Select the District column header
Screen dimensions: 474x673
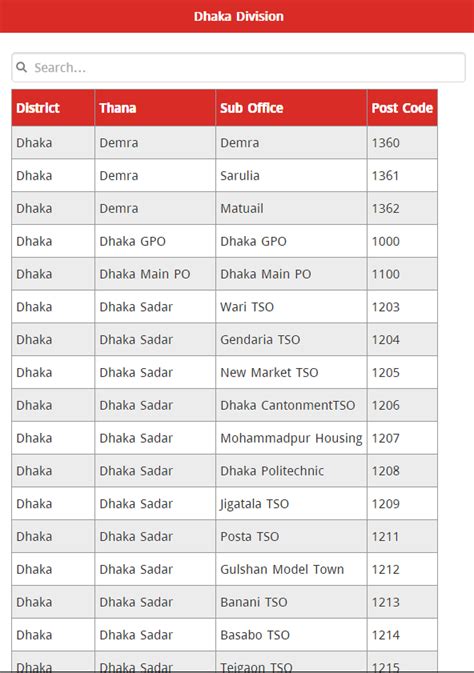[53, 108]
